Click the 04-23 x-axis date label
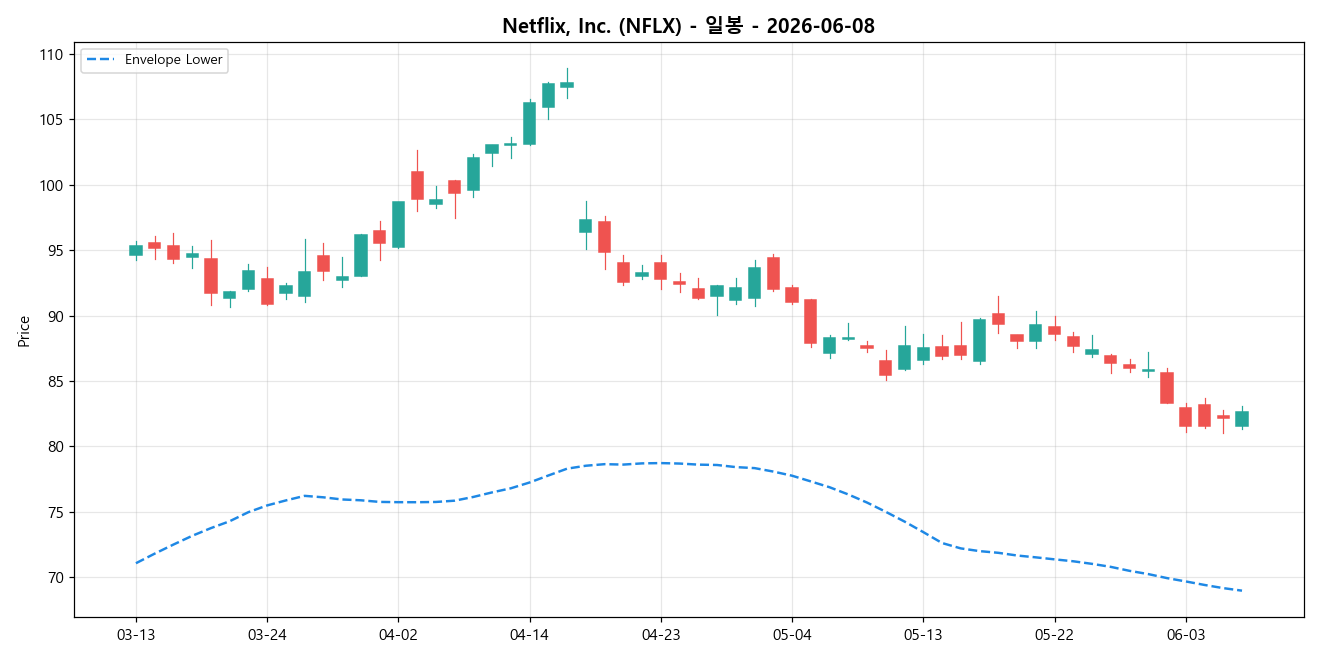This screenshot has height=660, width=1320. pos(660,635)
